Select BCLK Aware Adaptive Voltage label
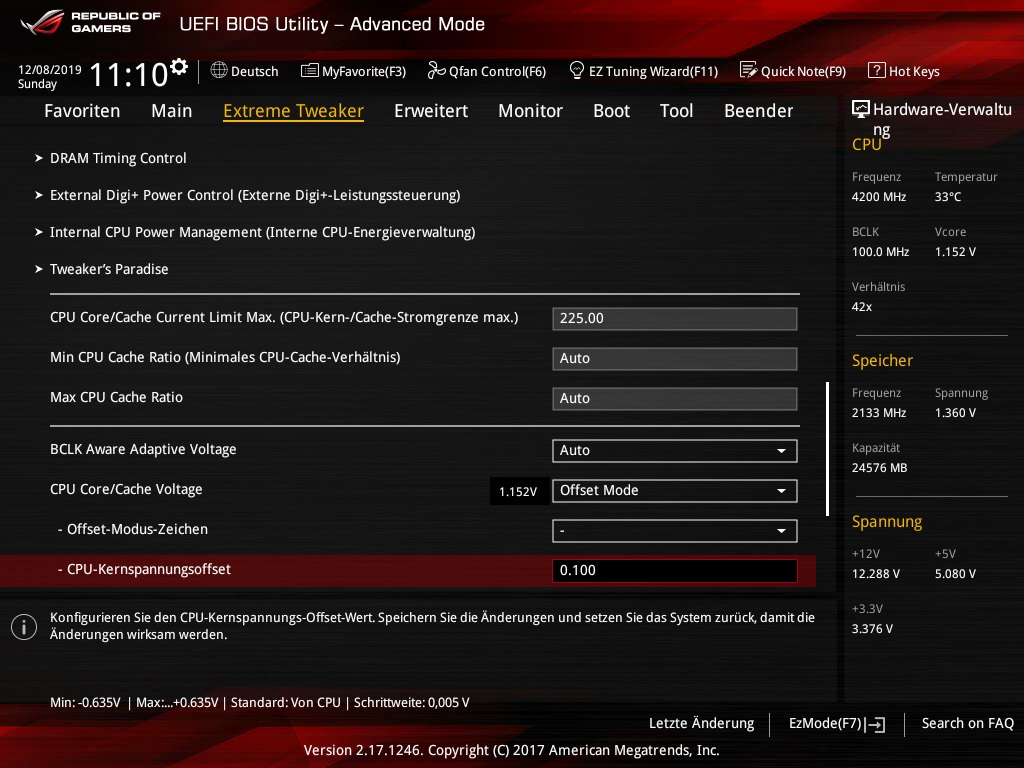The height and width of the screenshot is (768, 1024). click(x=143, y=449)
